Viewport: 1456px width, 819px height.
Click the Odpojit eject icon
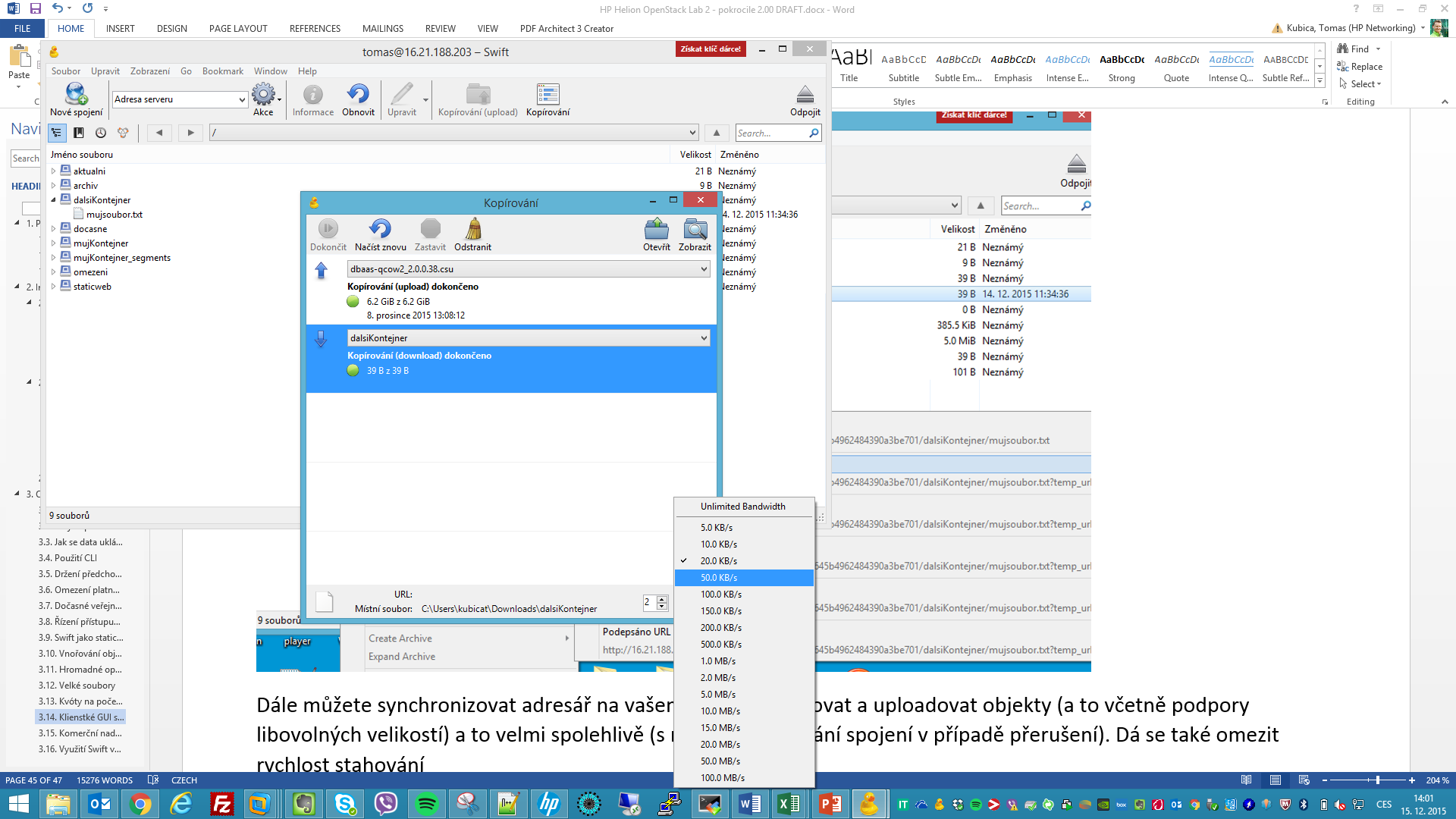805,95
